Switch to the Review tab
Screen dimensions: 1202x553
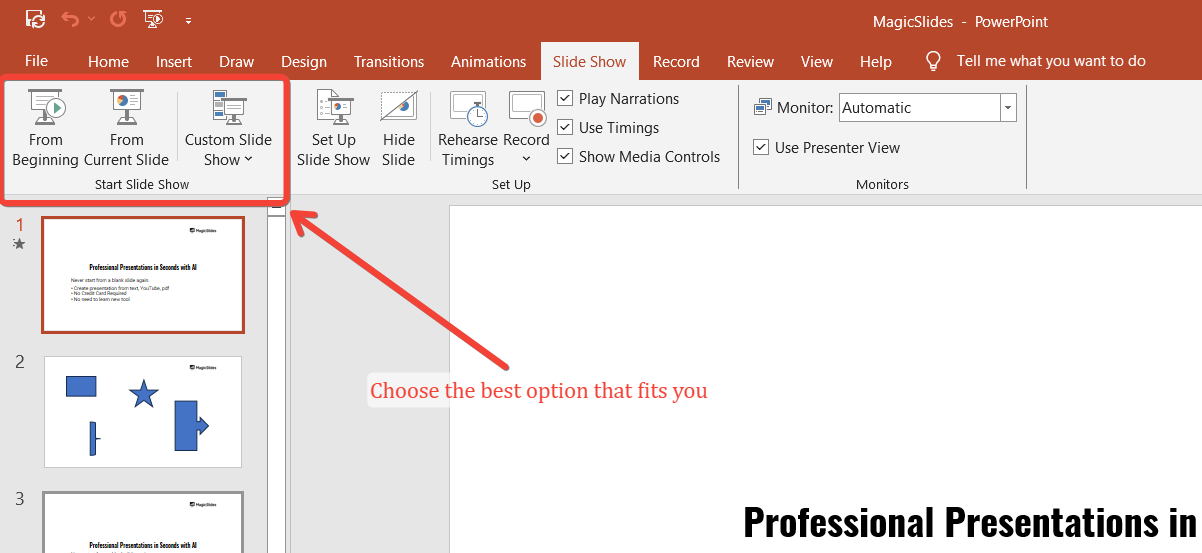[x=751, y=61]
